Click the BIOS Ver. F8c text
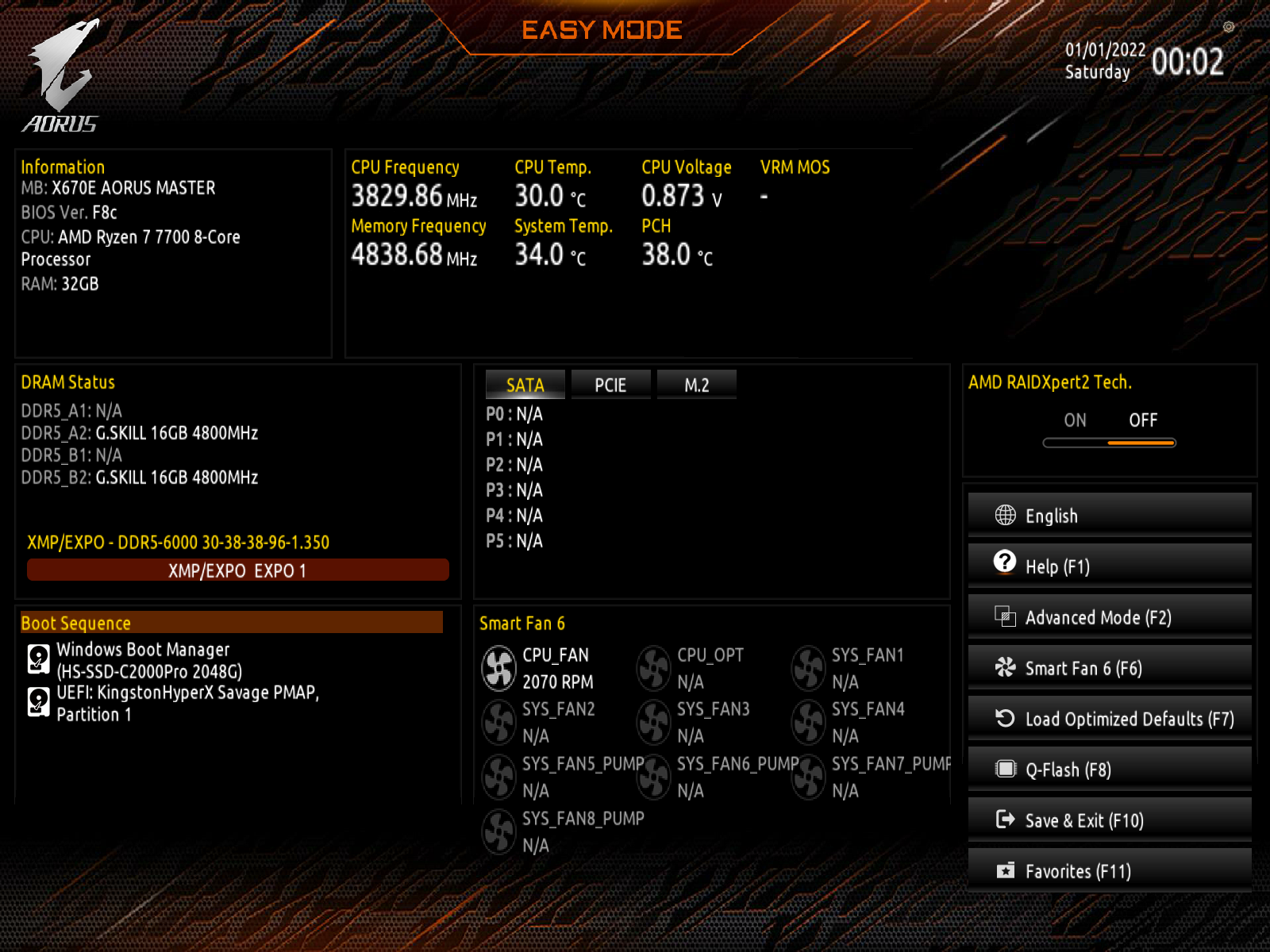1270x952 pixels. (69, 213)
